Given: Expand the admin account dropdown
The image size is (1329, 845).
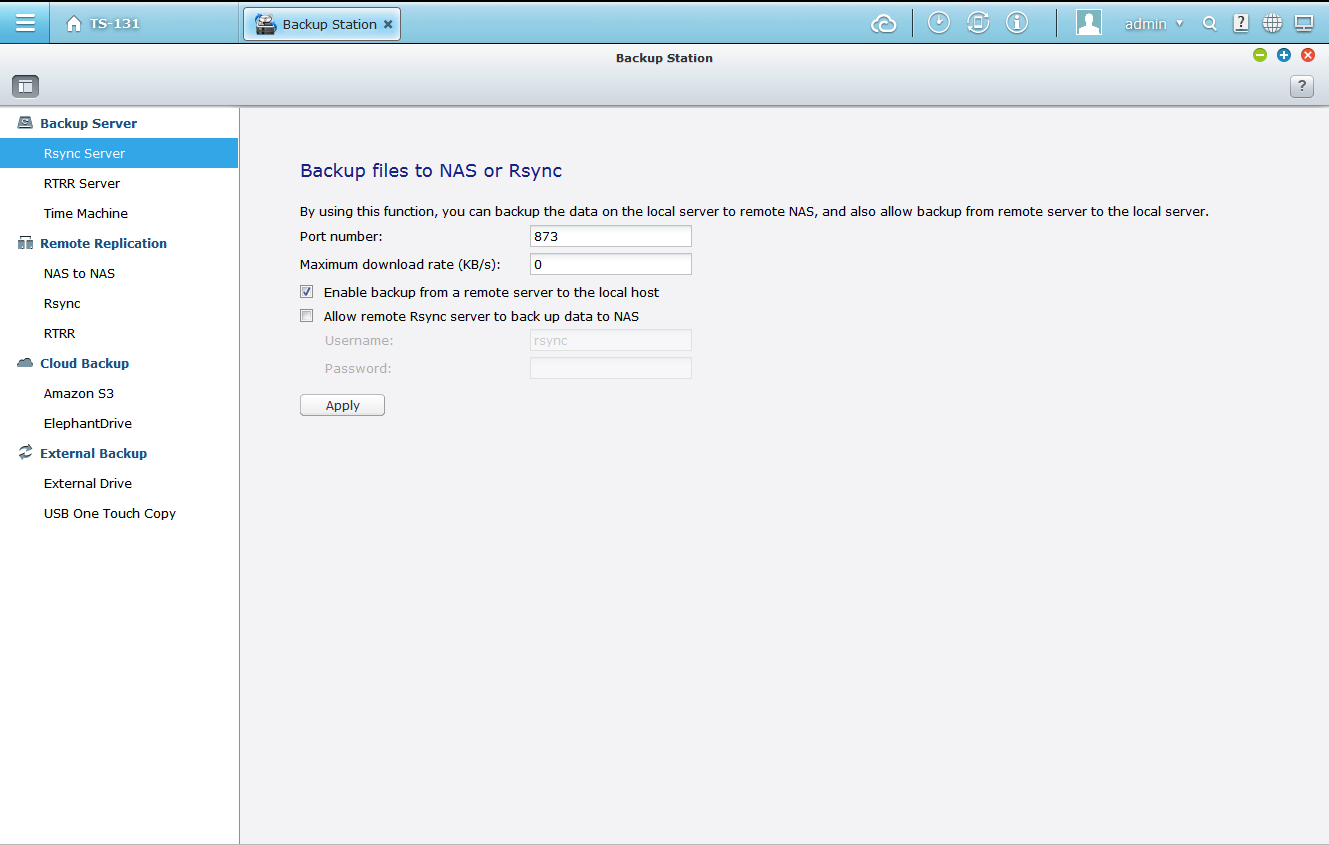Looking at the screenshot, I should point(1154,24).
